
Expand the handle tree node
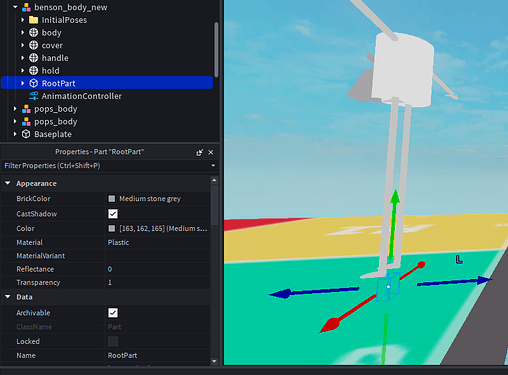pos(22,58)
